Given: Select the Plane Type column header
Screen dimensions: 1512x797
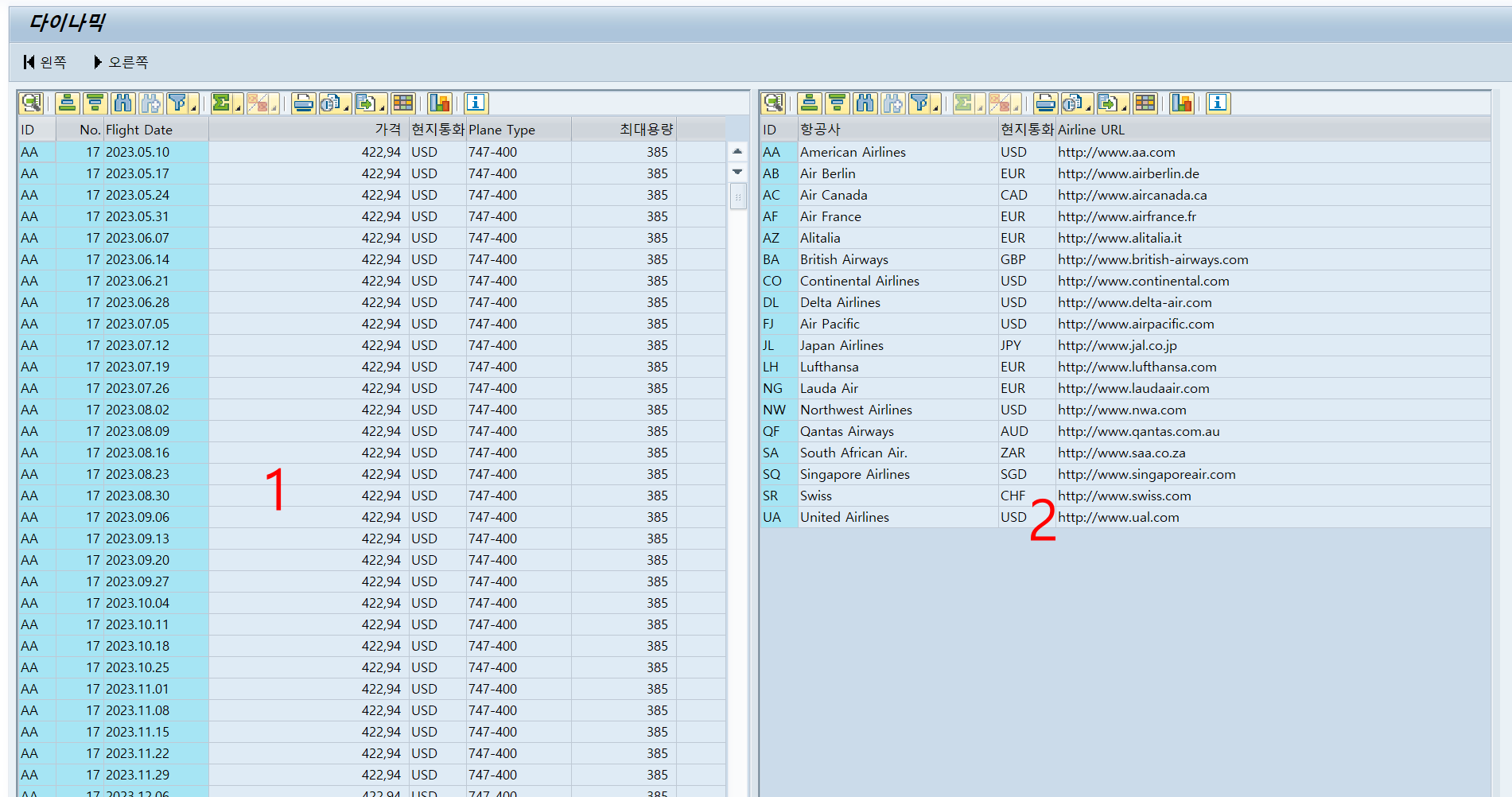Looking at the screenshot, I should [519, 130].
